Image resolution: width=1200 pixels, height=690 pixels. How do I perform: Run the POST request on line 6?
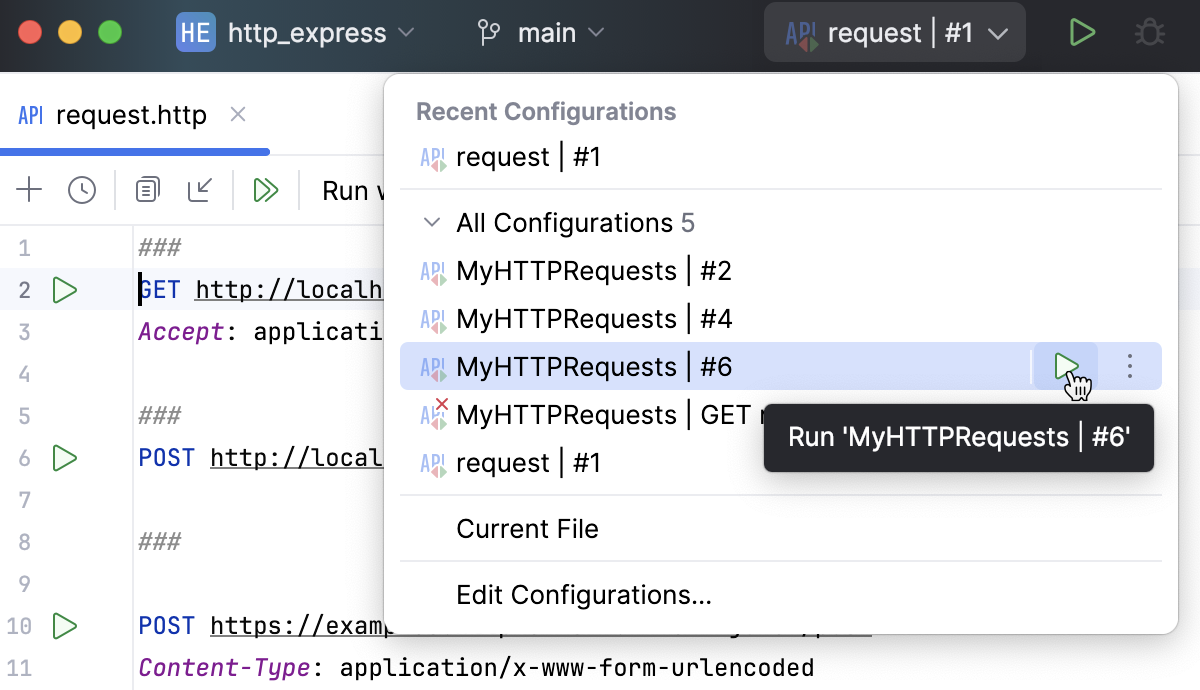tap(65, 458)
